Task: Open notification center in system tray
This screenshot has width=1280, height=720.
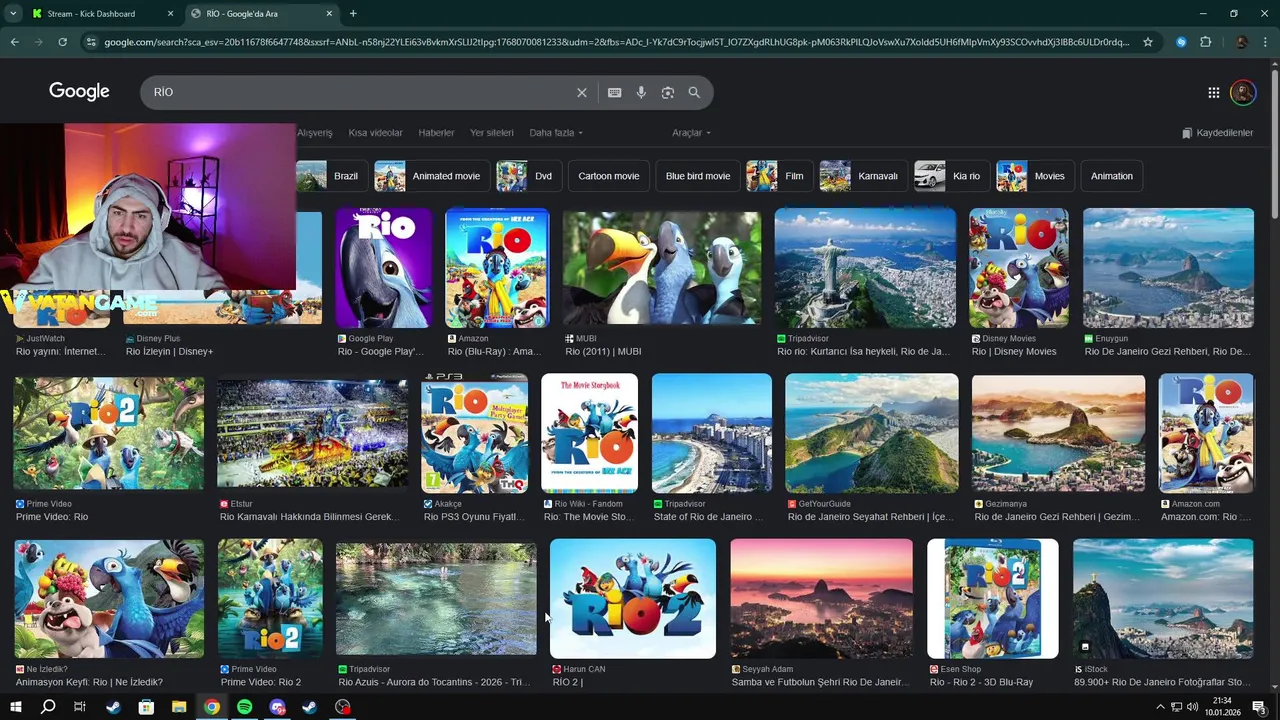Action: tap(1259, 707)
